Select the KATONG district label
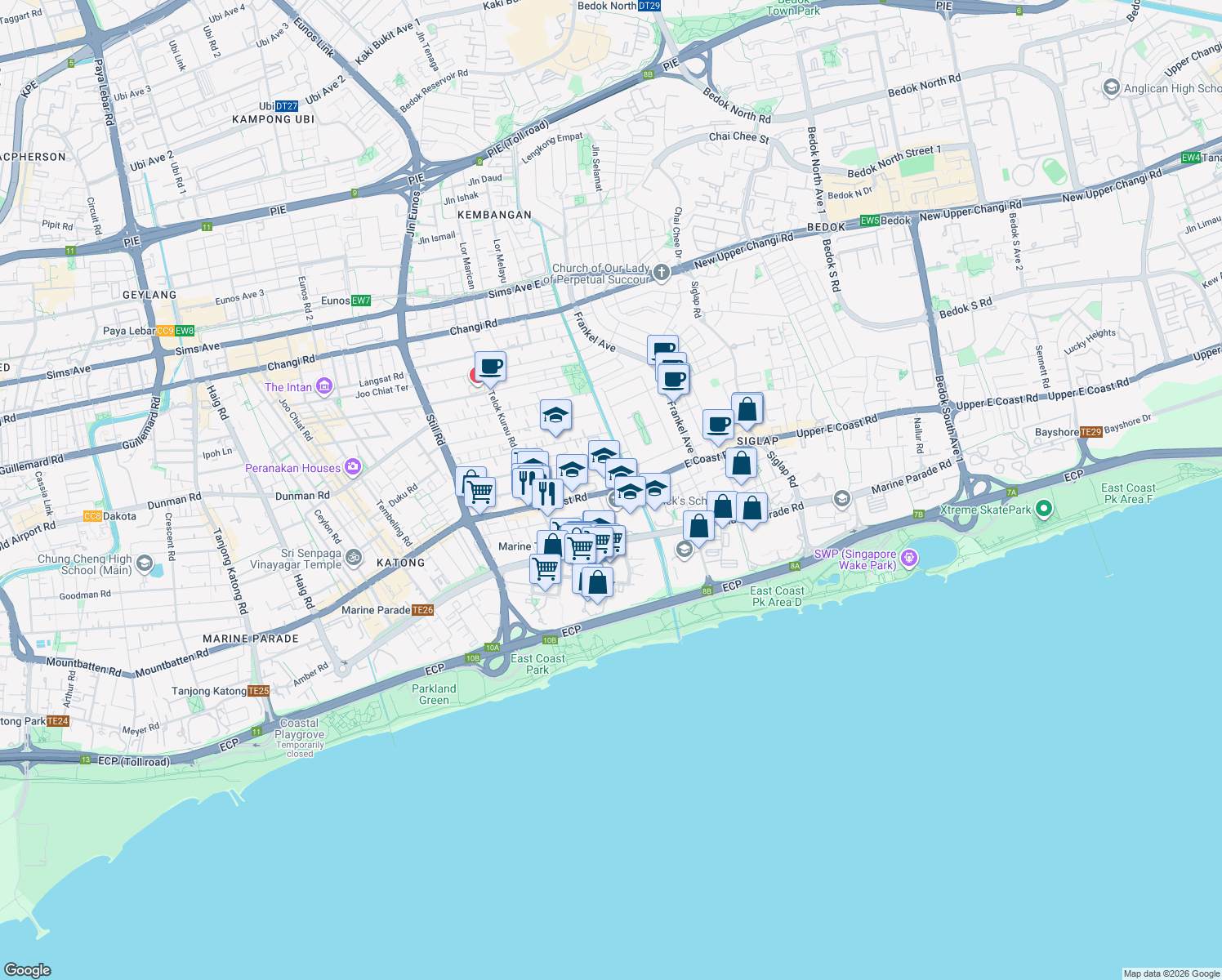Screen dimensions: 1222x980 point(400,563)
